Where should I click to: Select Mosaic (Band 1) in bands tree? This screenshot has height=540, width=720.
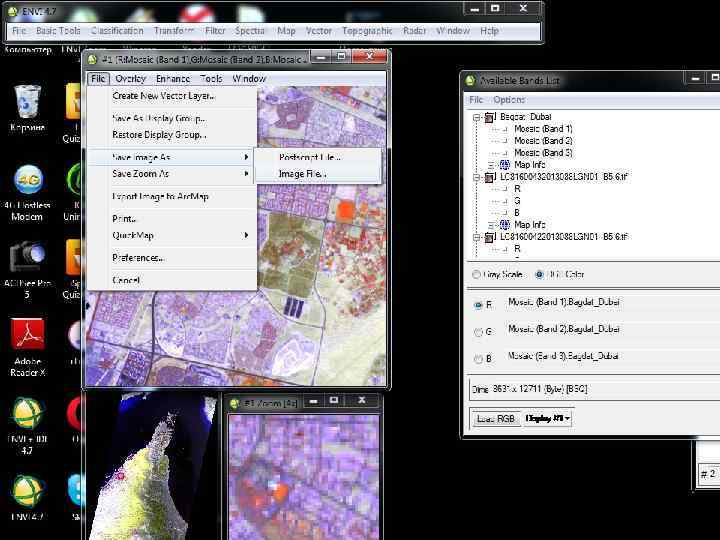[543, 129]
